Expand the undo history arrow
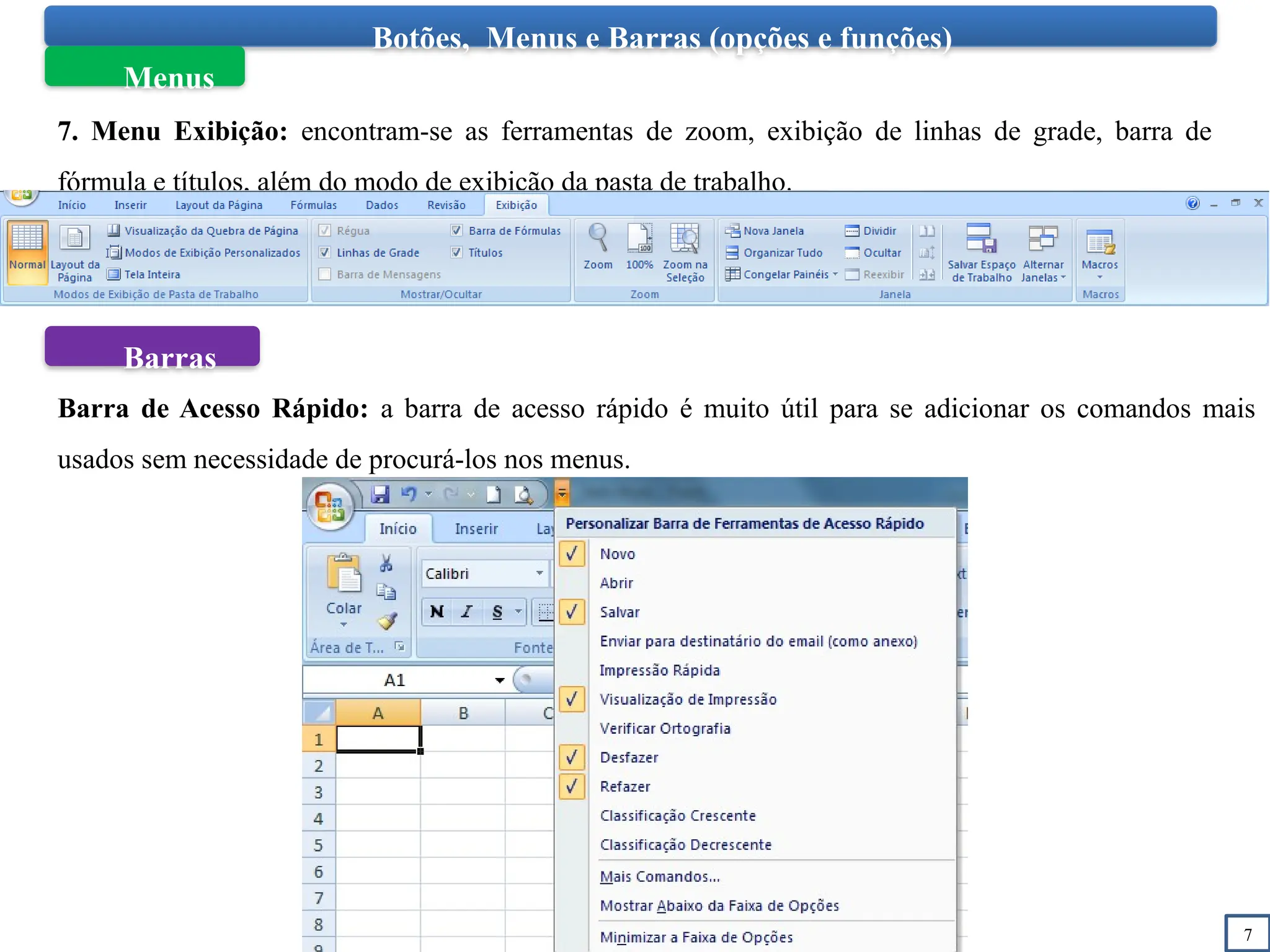1270x952 pixels. 428,495
